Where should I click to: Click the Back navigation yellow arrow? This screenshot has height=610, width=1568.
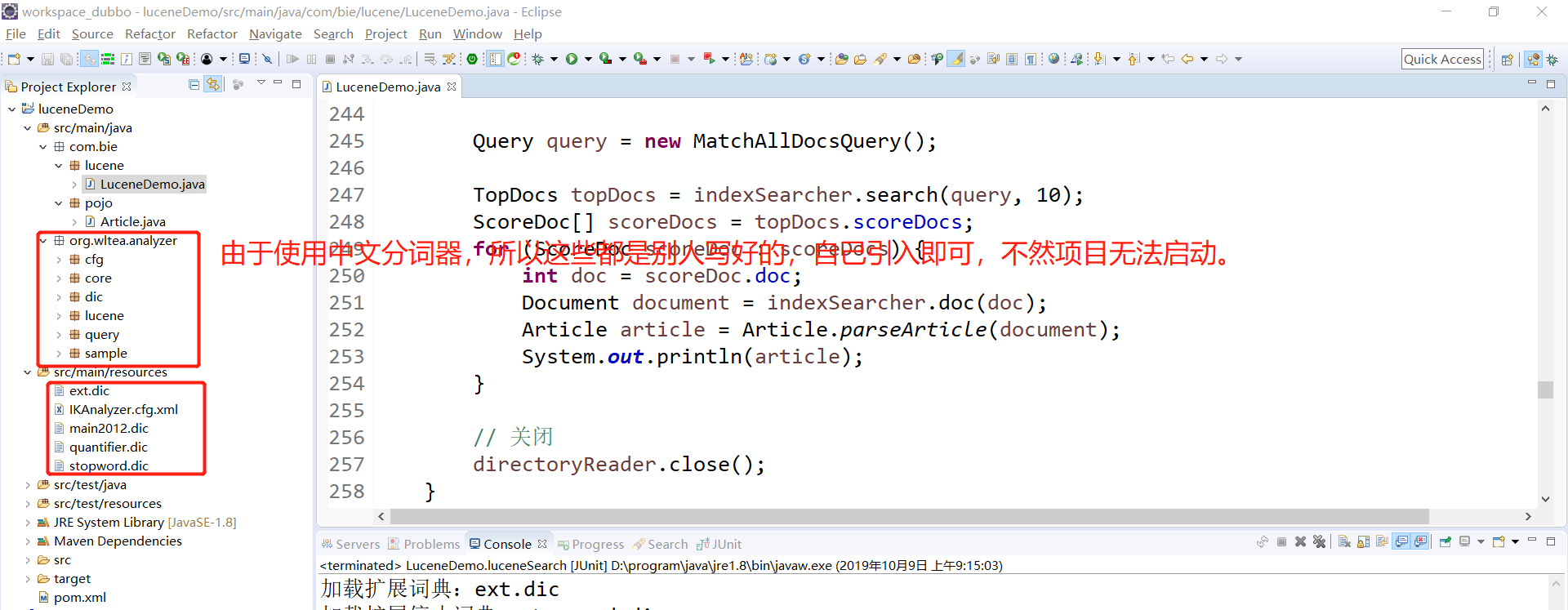click(1187, 59)
